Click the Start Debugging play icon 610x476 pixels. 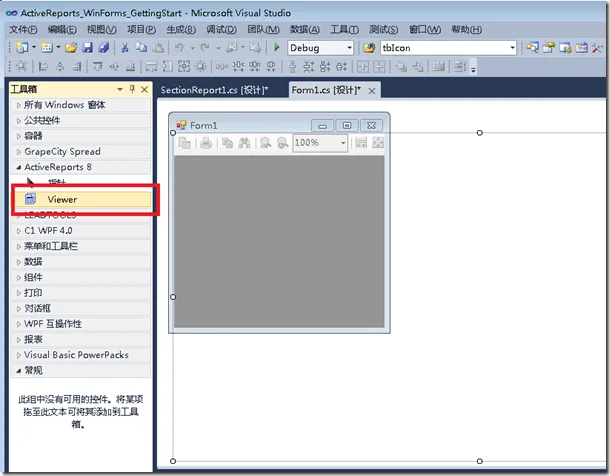276,48
